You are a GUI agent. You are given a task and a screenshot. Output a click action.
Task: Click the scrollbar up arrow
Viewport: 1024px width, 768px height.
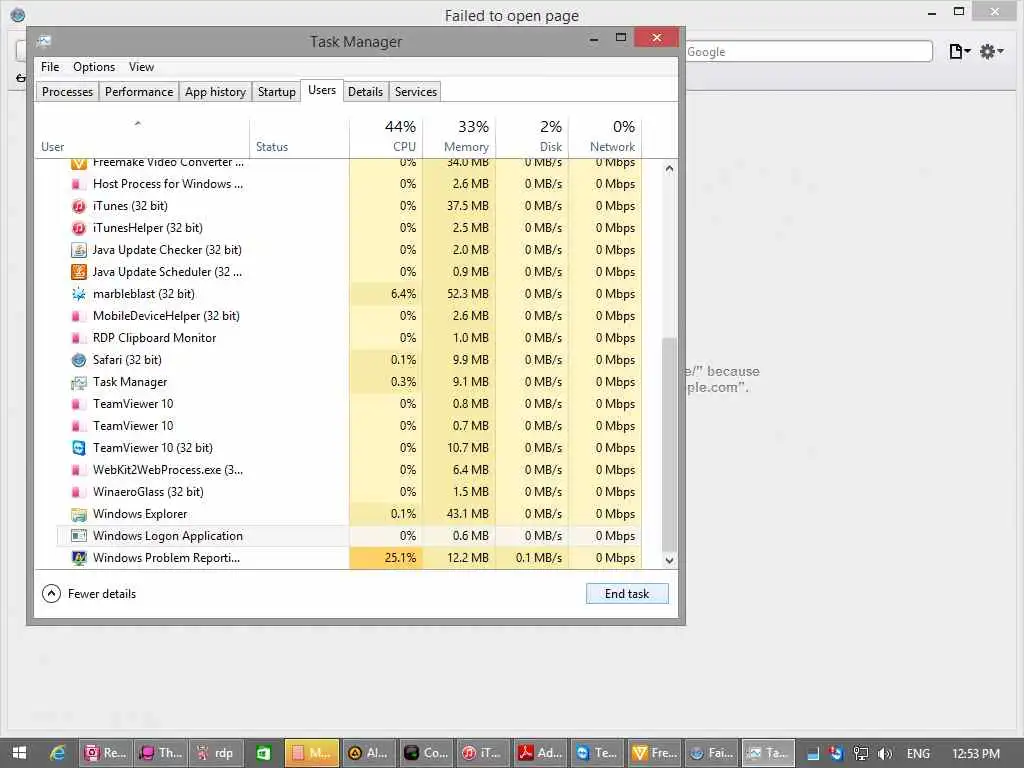pos(669,168)
